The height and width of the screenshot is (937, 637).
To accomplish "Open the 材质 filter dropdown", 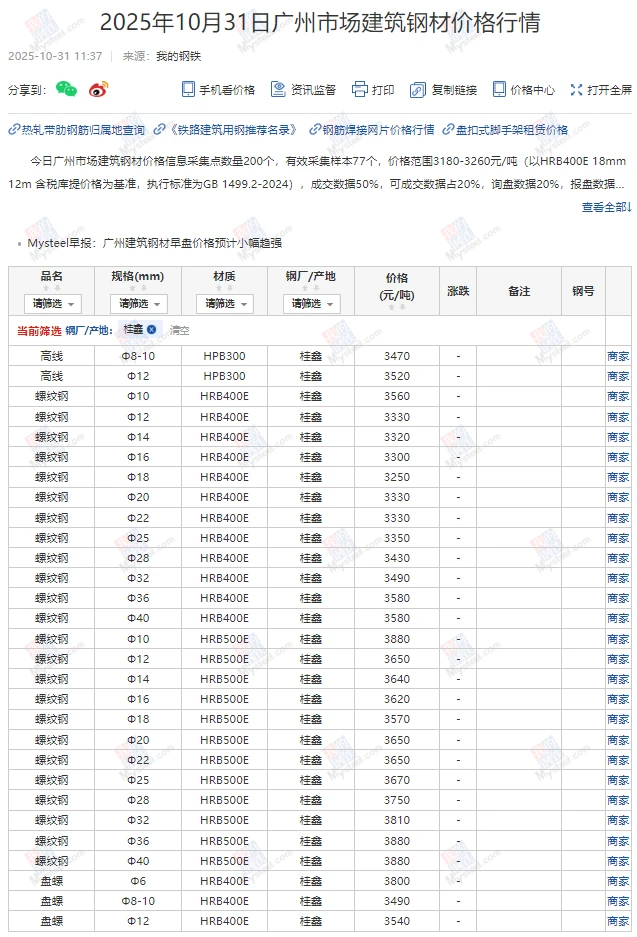I will tap(225, 304).
